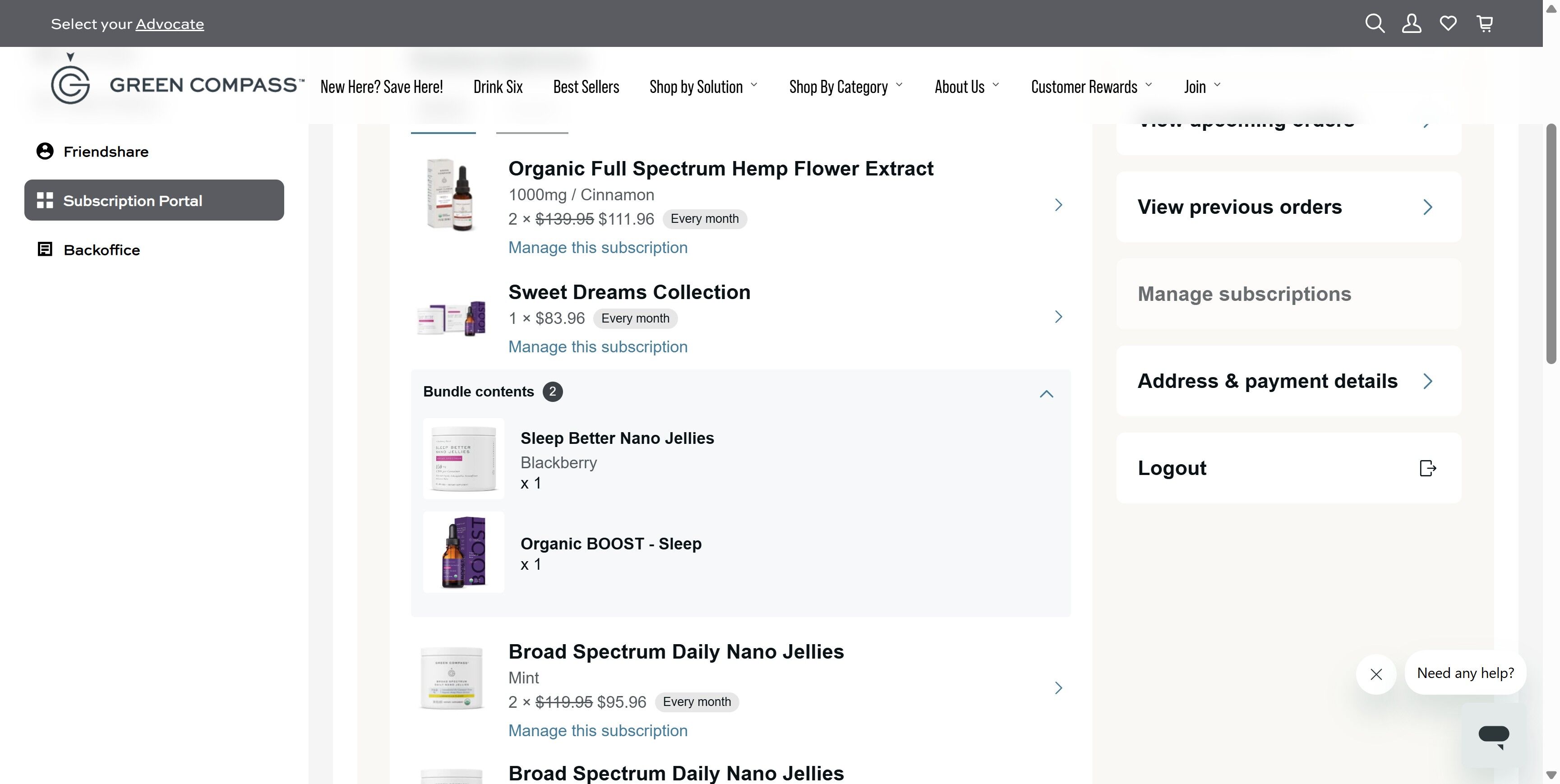
Task: Click the $83.96 Sweet Dreams price
Action: 559,318
